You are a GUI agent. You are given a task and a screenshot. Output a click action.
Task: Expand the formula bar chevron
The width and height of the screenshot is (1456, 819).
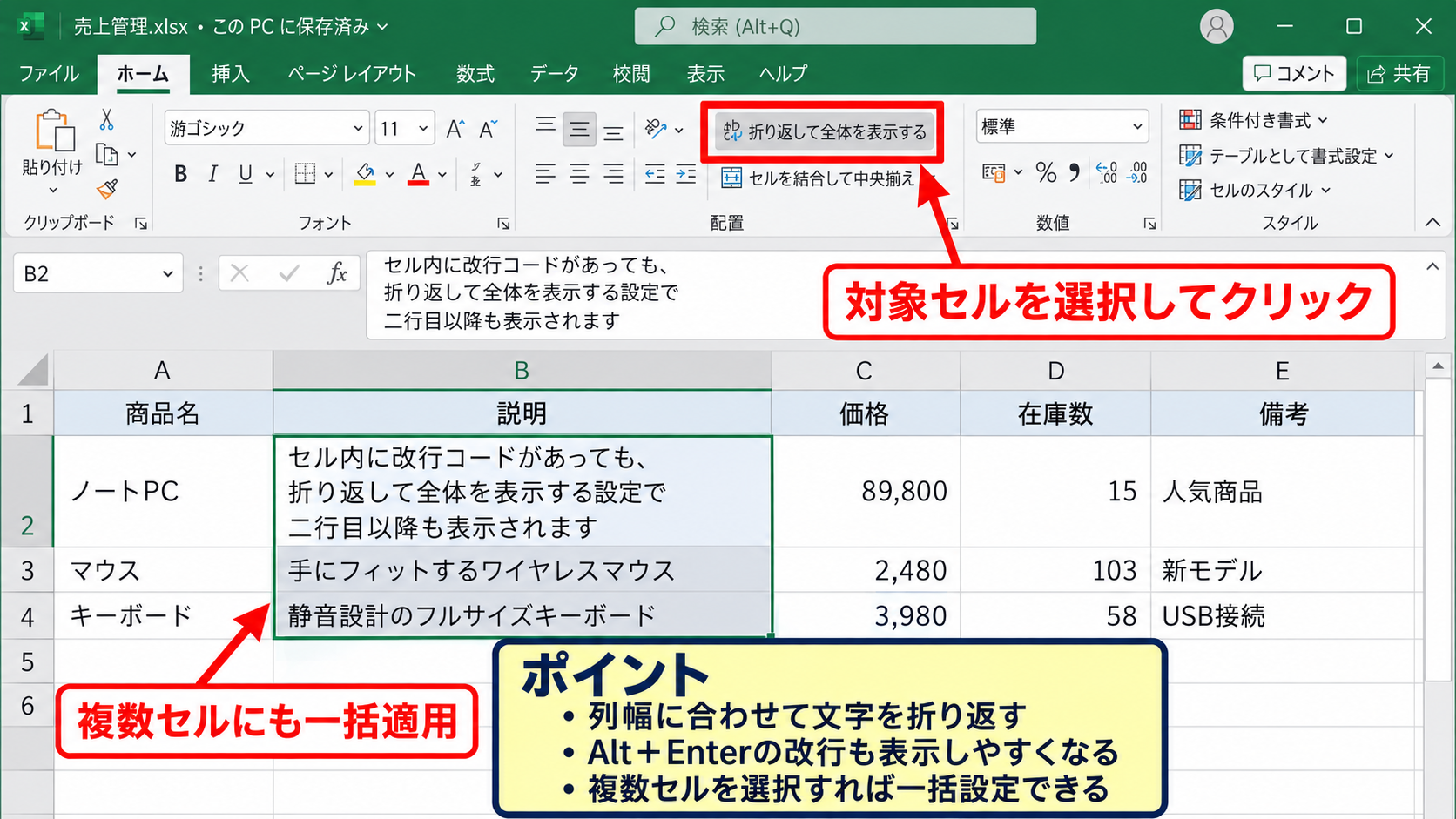(x=1432, y=266)
